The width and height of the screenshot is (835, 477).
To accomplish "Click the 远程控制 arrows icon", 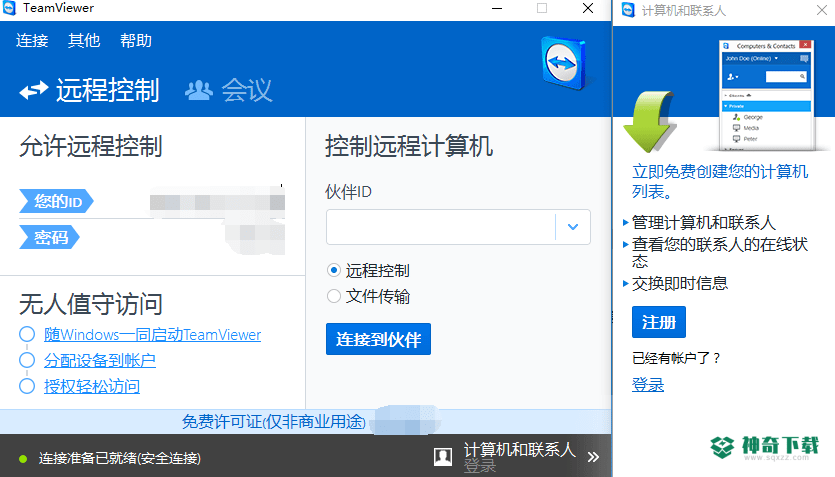I will tap(34, 91).
